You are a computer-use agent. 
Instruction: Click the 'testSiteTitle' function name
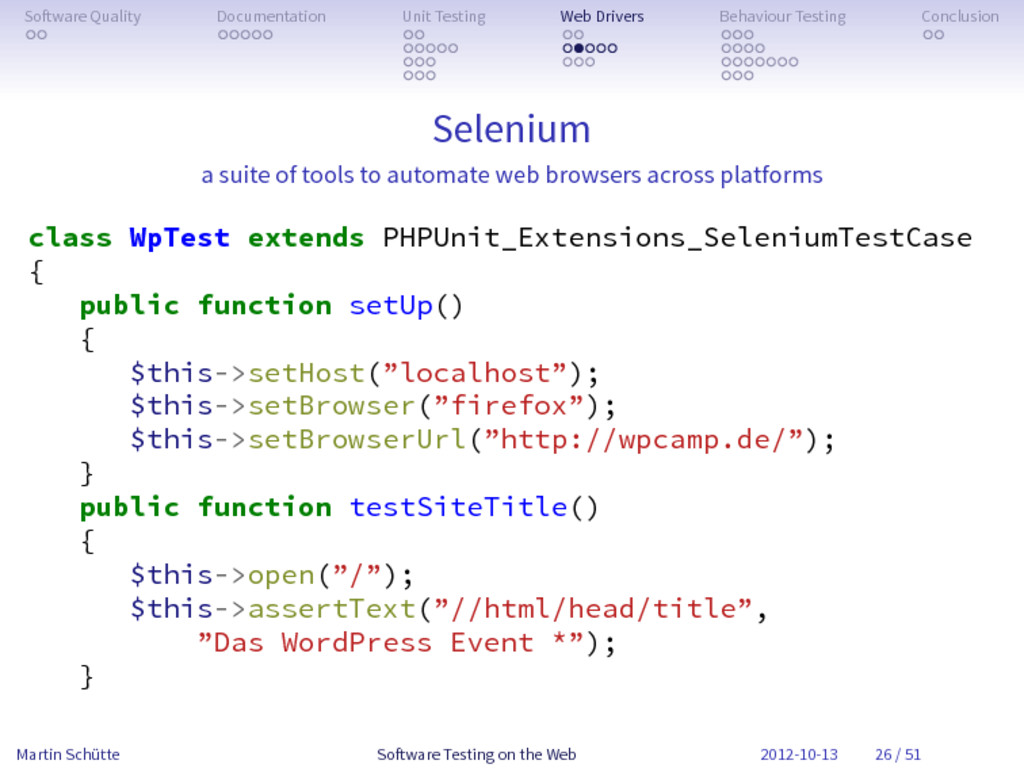458,507
